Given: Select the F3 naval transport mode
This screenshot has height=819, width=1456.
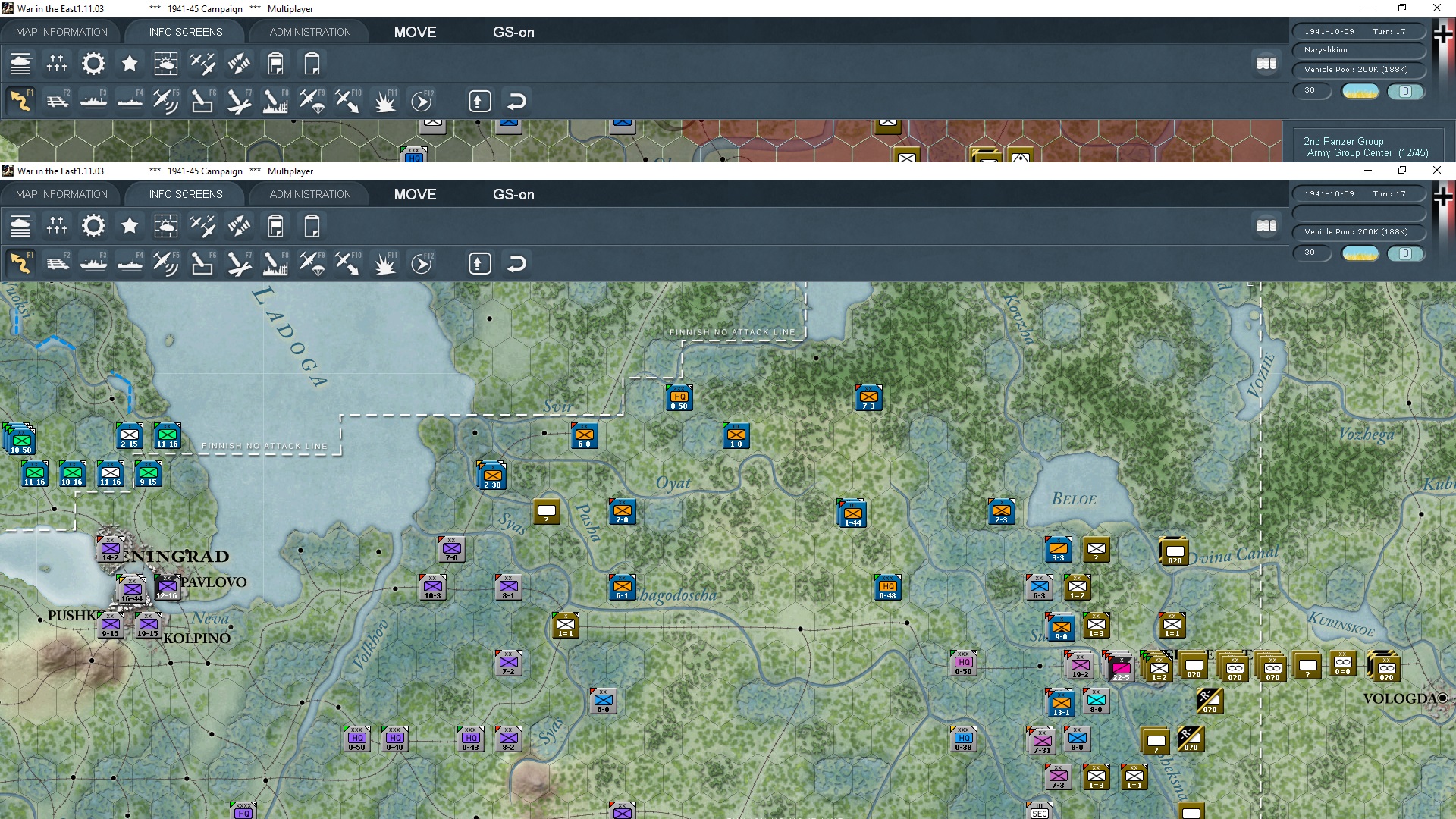Looking at the screenshot, I should pyautogui.click(x=93, y=263).
